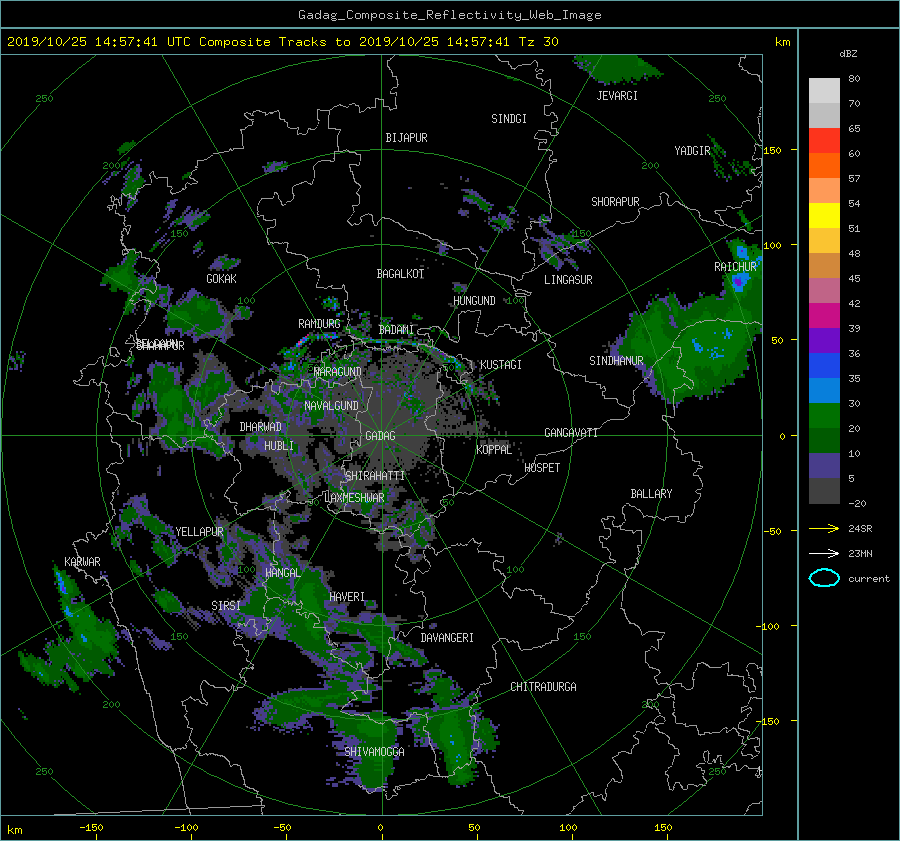Click the SIRSI city label
The height and width of the screenshot is (841, 900).
(x=226, y=606)
